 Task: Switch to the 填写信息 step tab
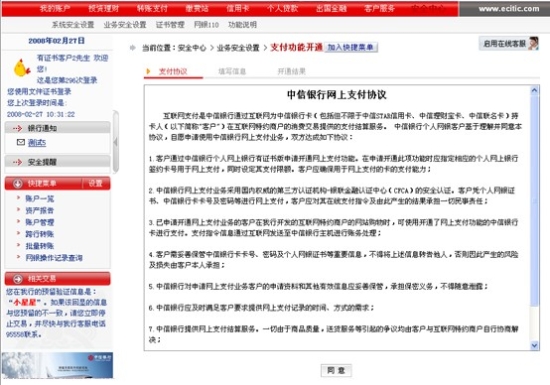pos(232,72)
